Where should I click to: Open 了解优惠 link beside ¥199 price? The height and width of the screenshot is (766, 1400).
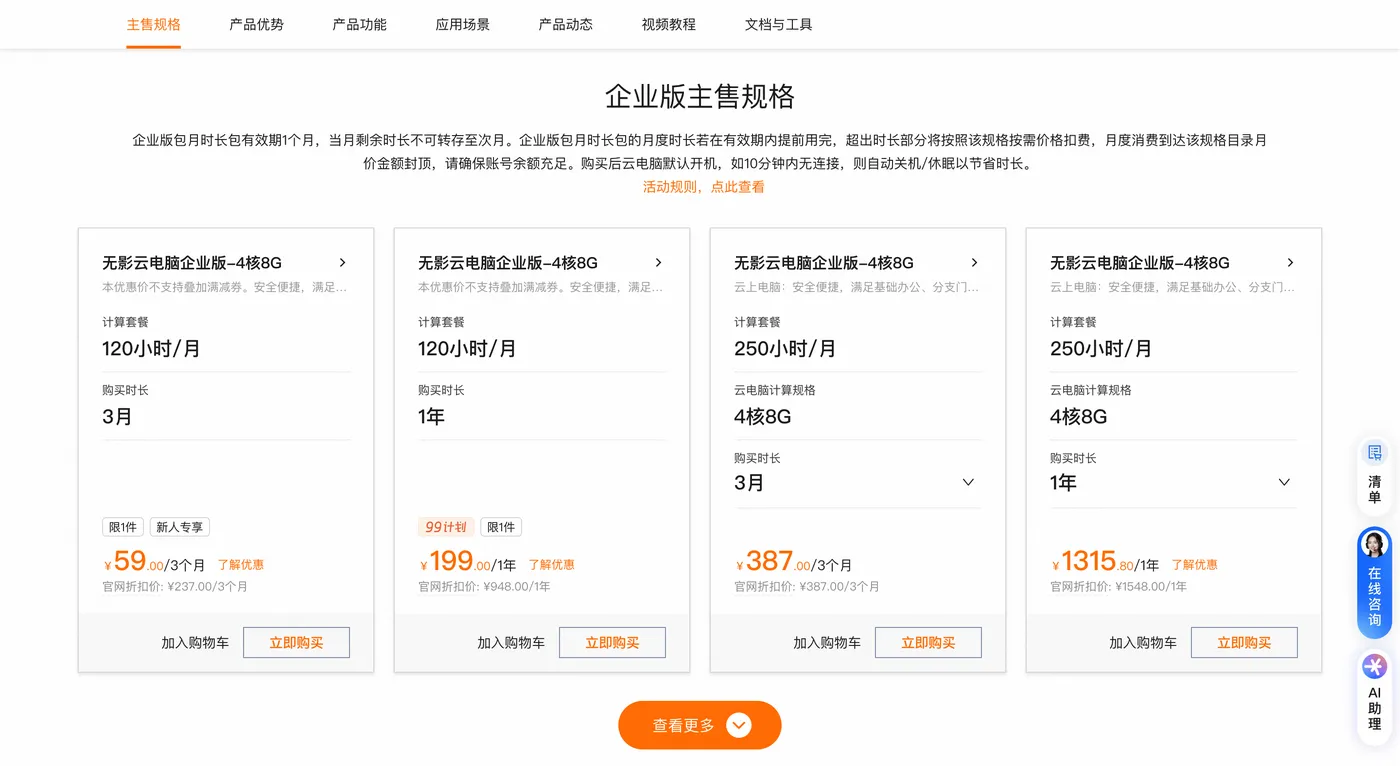pos(552,565)
